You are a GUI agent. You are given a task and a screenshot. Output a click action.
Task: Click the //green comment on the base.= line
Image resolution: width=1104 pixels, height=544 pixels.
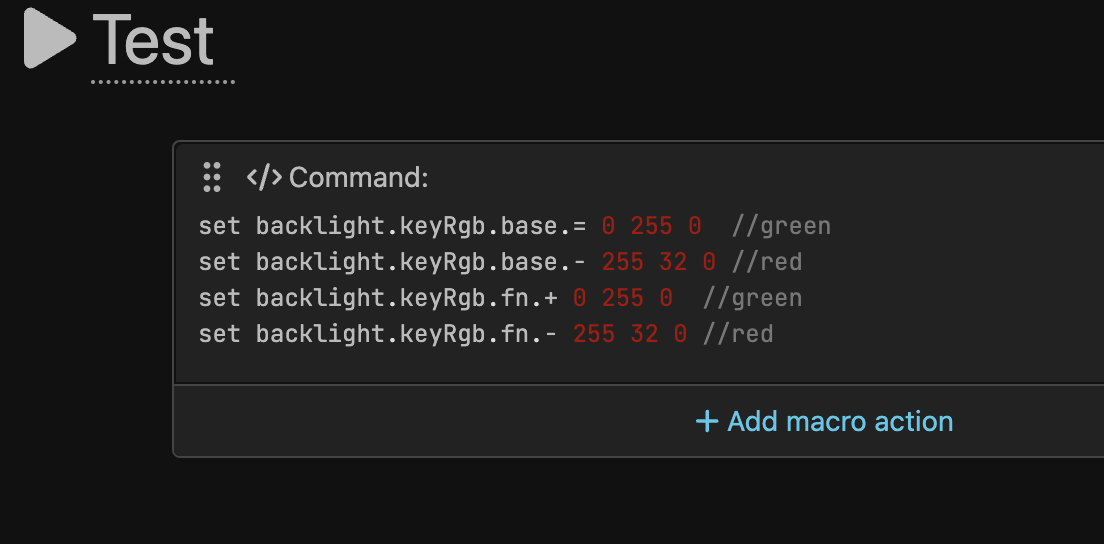781,226
